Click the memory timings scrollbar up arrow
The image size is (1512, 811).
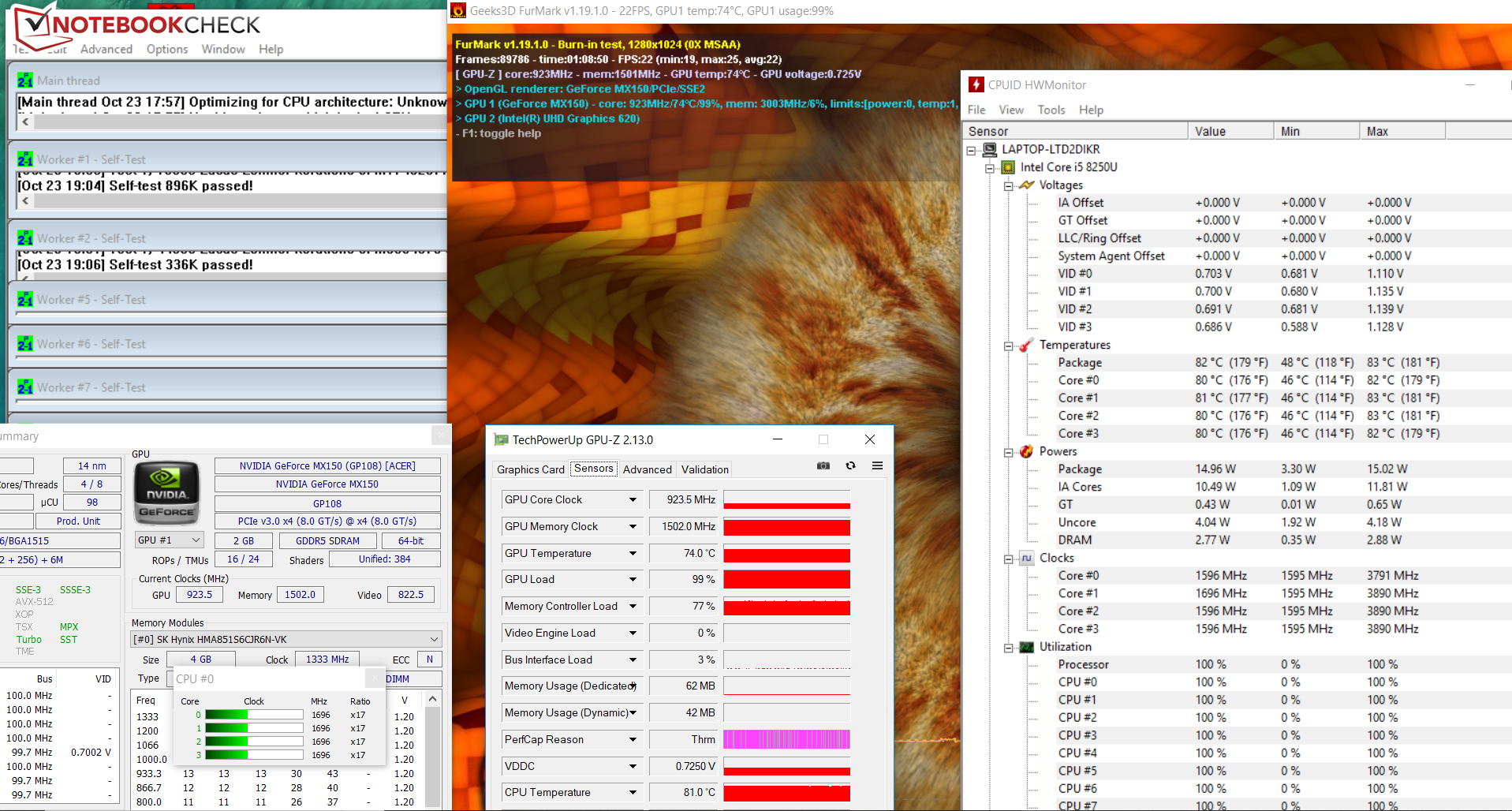pyautogui.click(x=432, y=699)
